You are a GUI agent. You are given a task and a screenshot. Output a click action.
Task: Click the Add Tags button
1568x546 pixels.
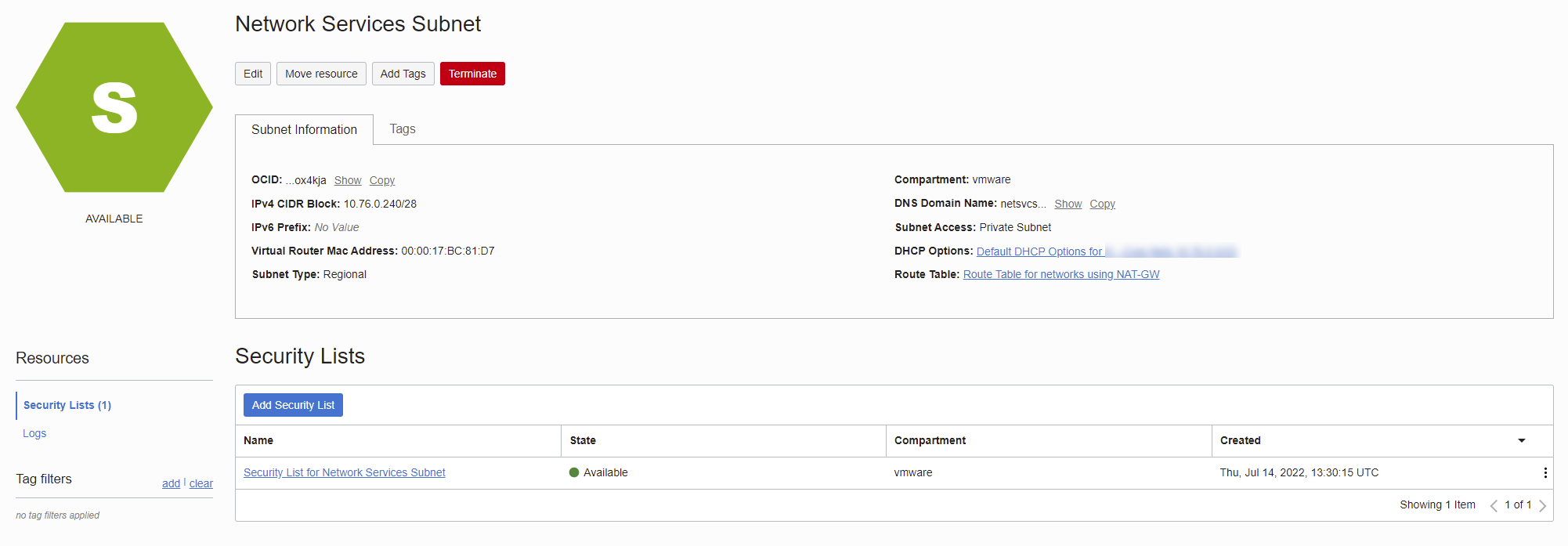403,74
